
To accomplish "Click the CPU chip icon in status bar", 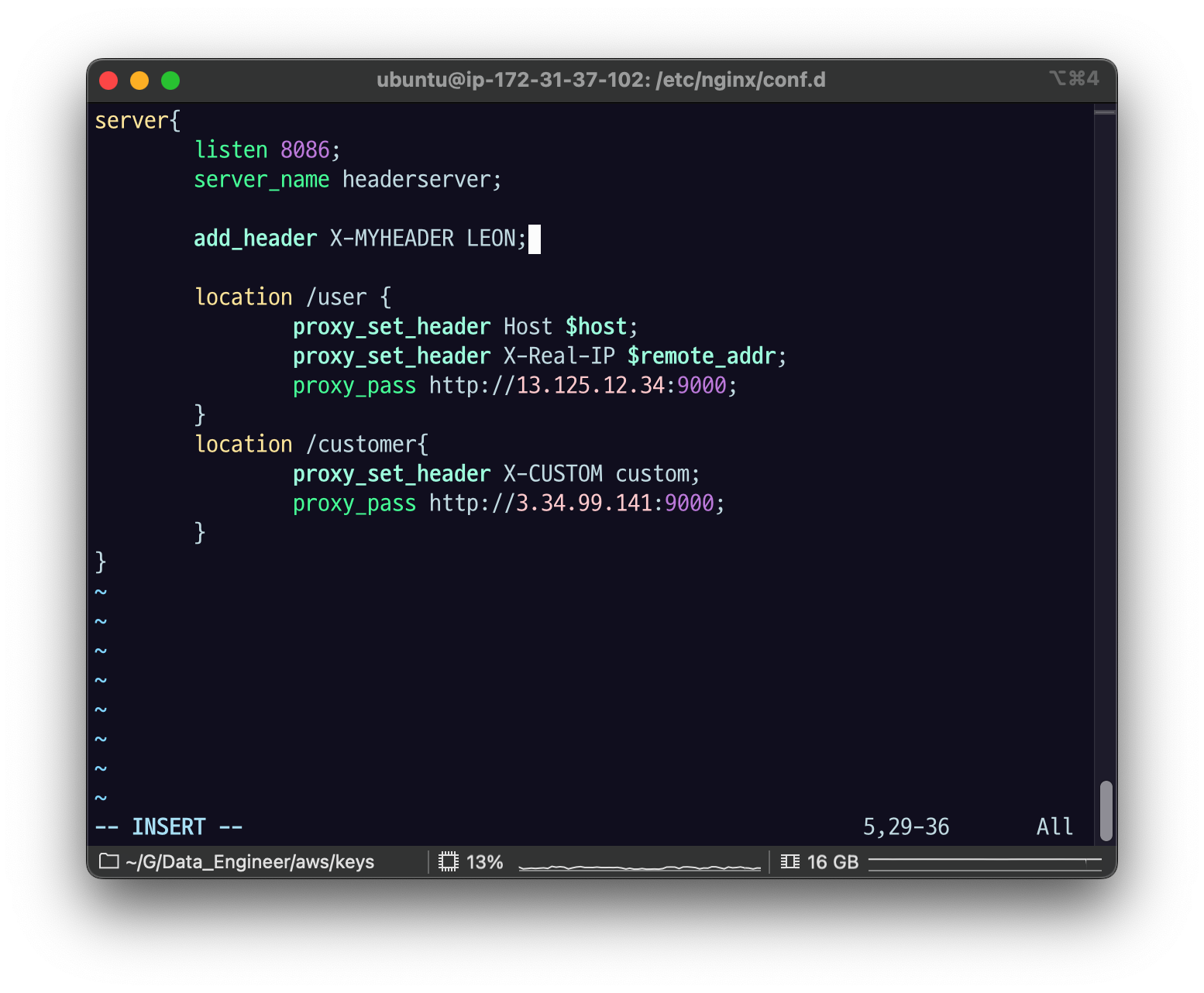I will 449,861.
